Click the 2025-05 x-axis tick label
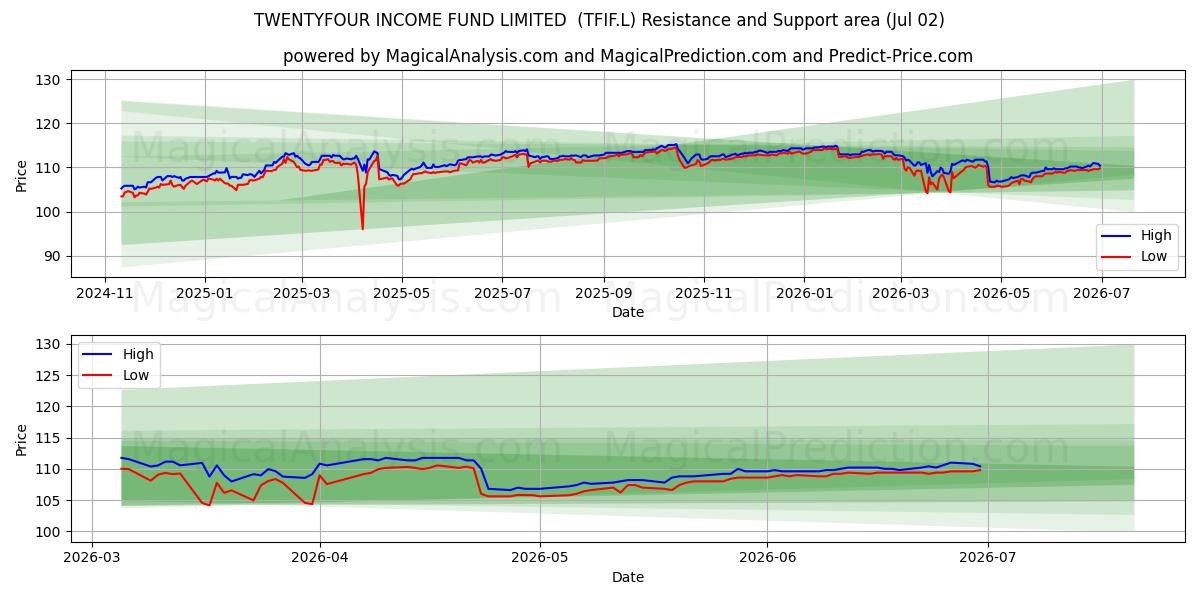 [x=402, y=295]
